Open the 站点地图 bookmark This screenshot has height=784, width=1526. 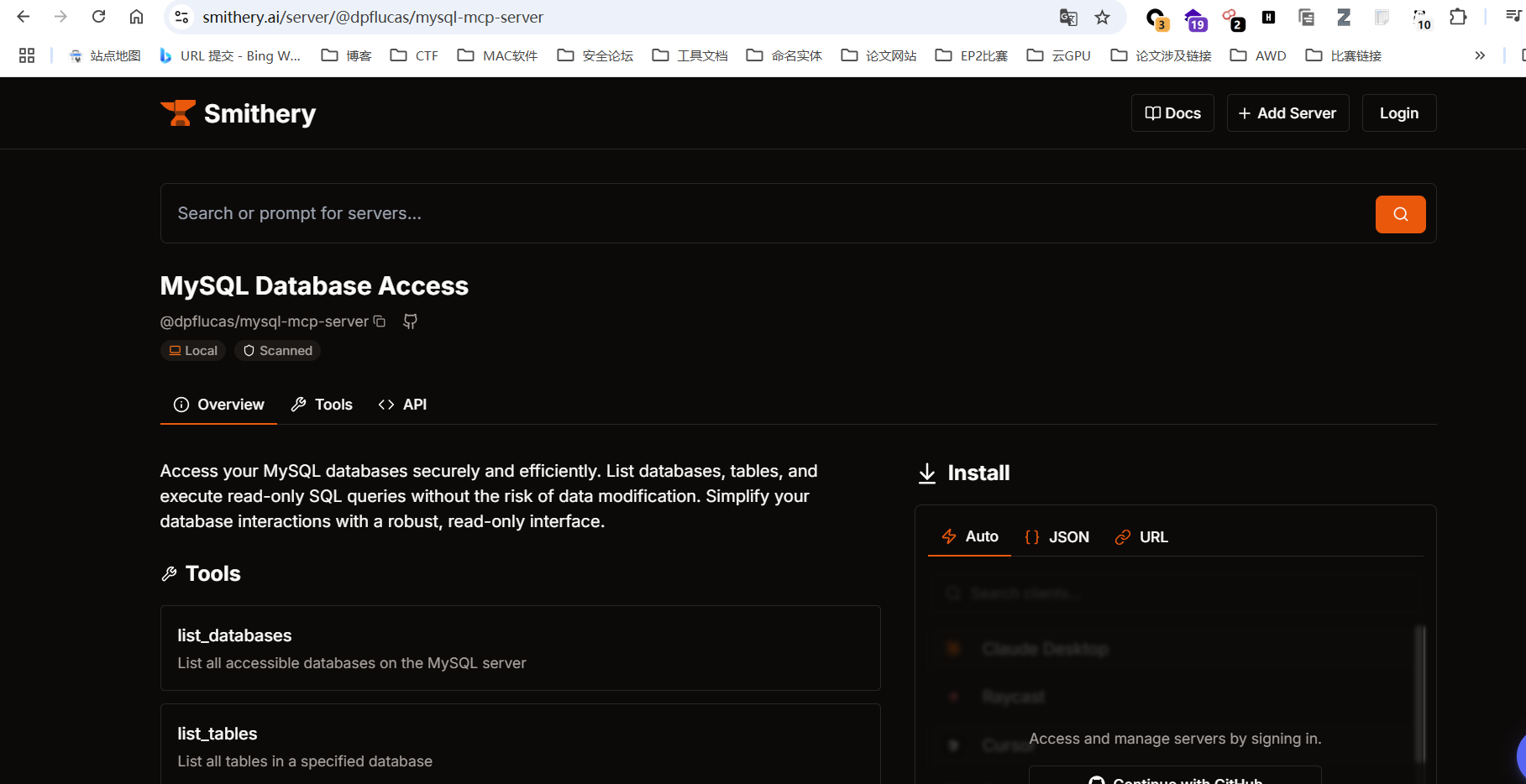pyautogui.click(x=105, y=55)
